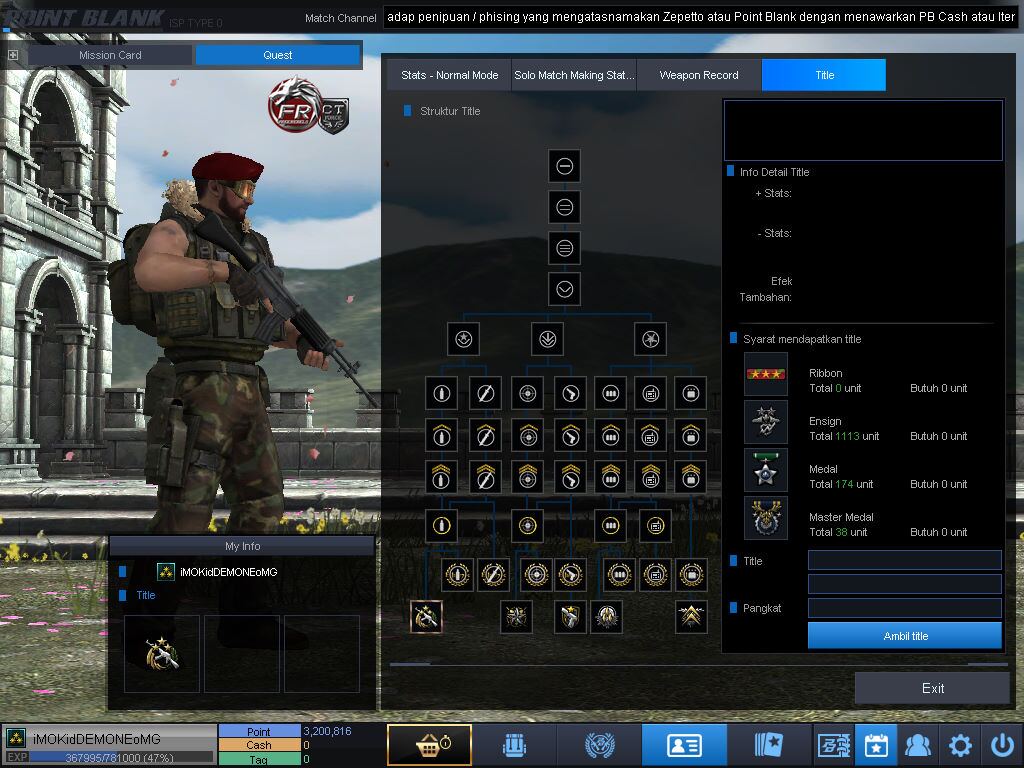Click the "Total 174 unit" Medal text
Screen dimensions: 1024x768
pyautogui.click(x=841, y=485)
